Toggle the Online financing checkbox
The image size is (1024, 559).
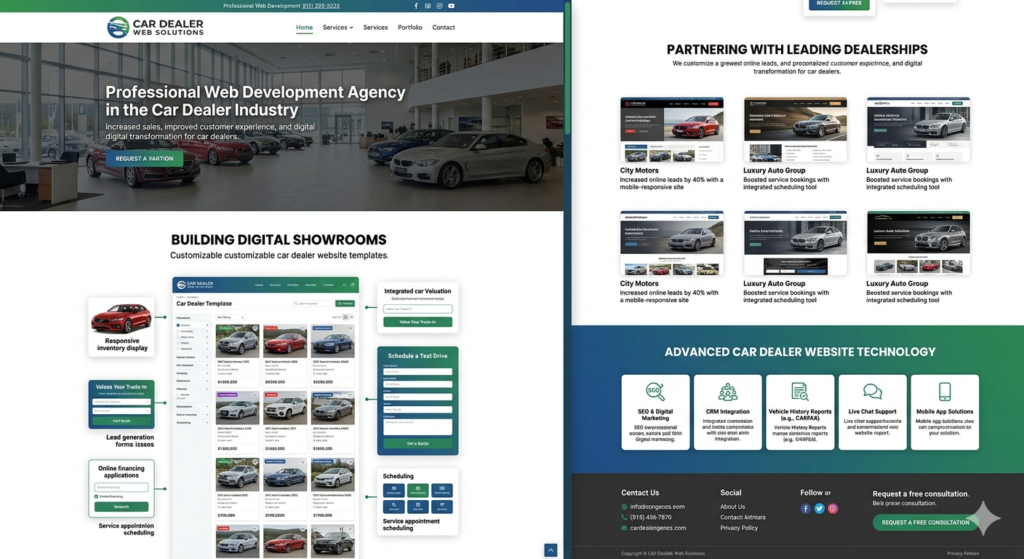[x=97, y=496]
